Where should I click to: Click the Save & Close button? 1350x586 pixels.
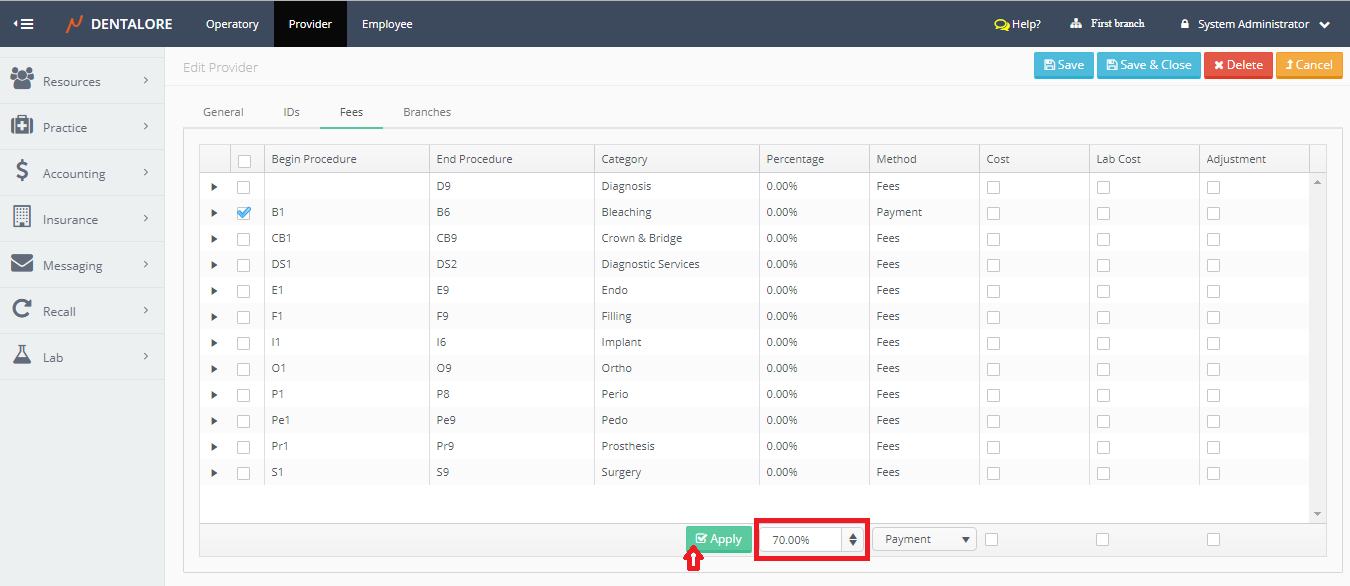point(1148,65)
